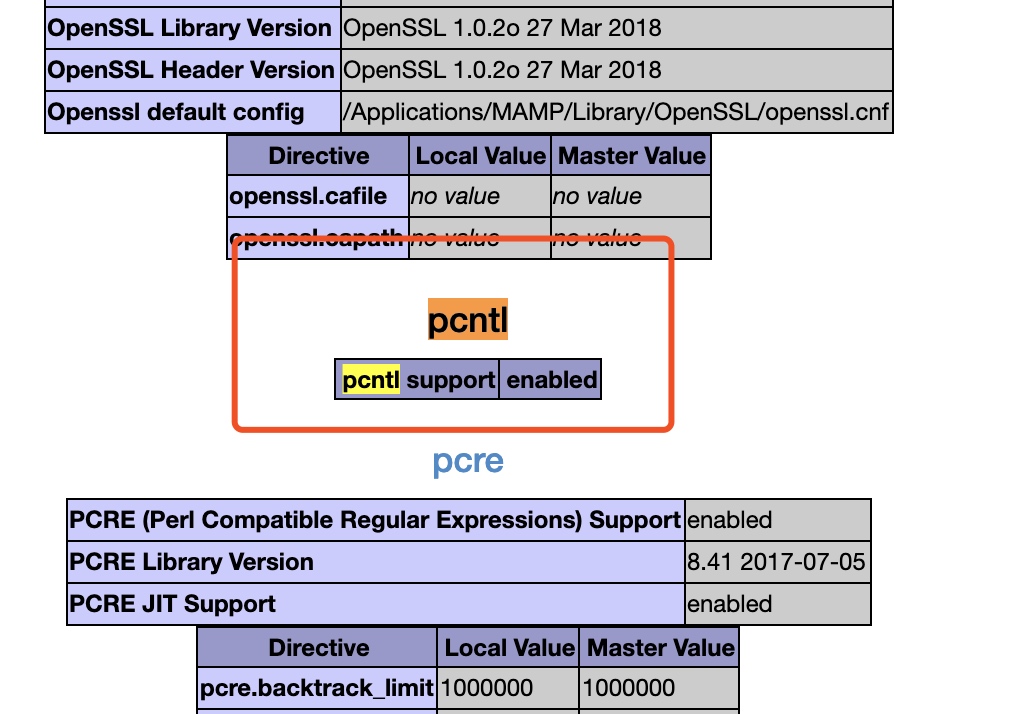Screen dimensions: 1012x714
Task: Select the 'openssl.cafile' directive cell
Action: (318, 196)
